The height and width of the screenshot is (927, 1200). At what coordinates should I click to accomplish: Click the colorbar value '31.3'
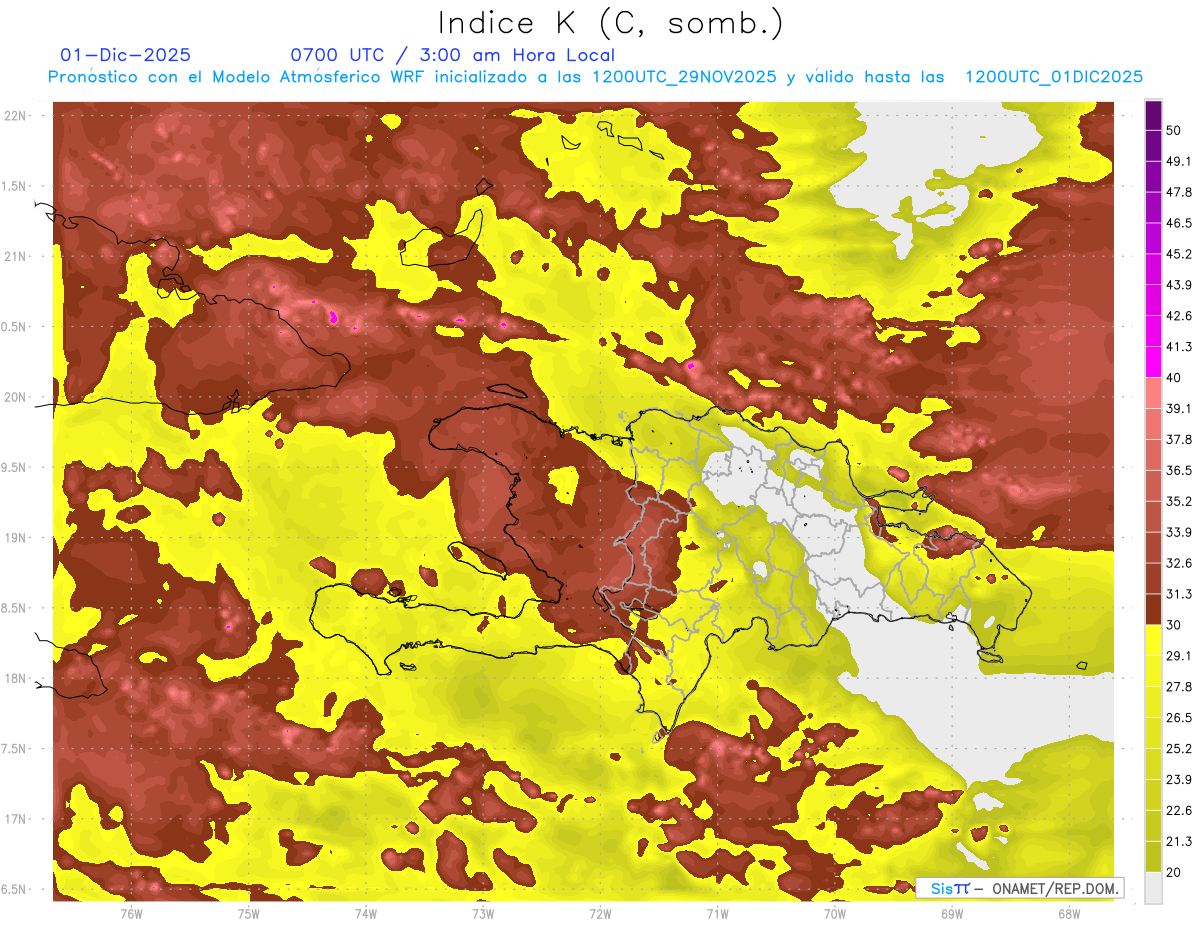tap(1179, 594)
